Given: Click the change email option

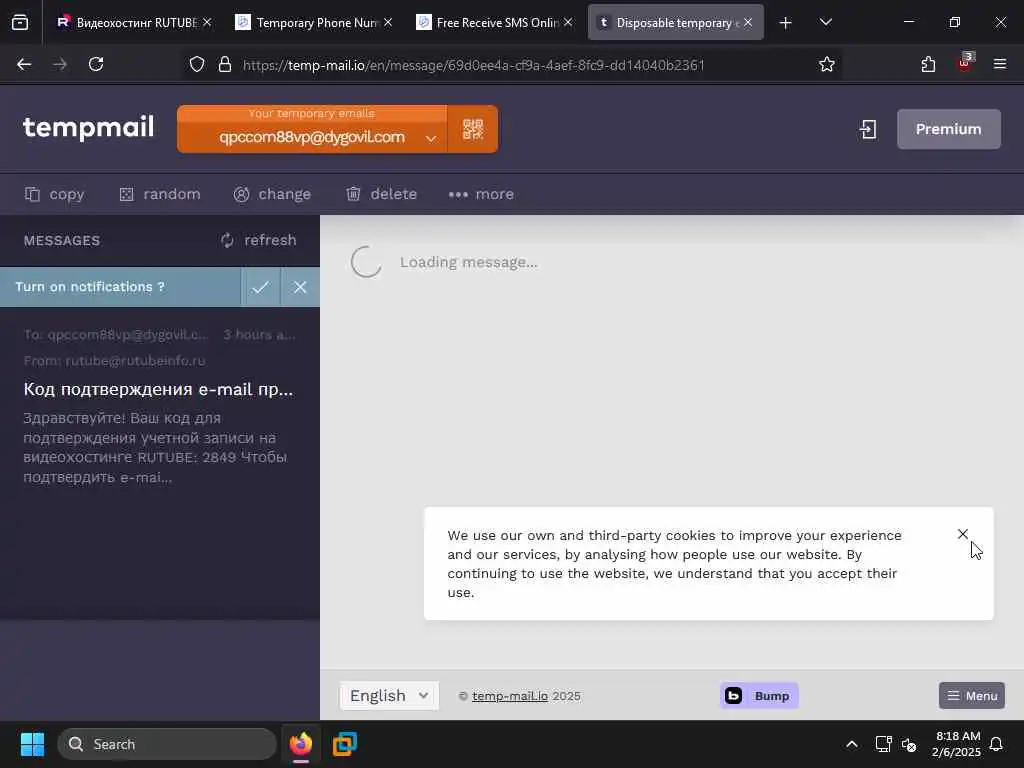Looking at the screenshot, I should point(272,194).
